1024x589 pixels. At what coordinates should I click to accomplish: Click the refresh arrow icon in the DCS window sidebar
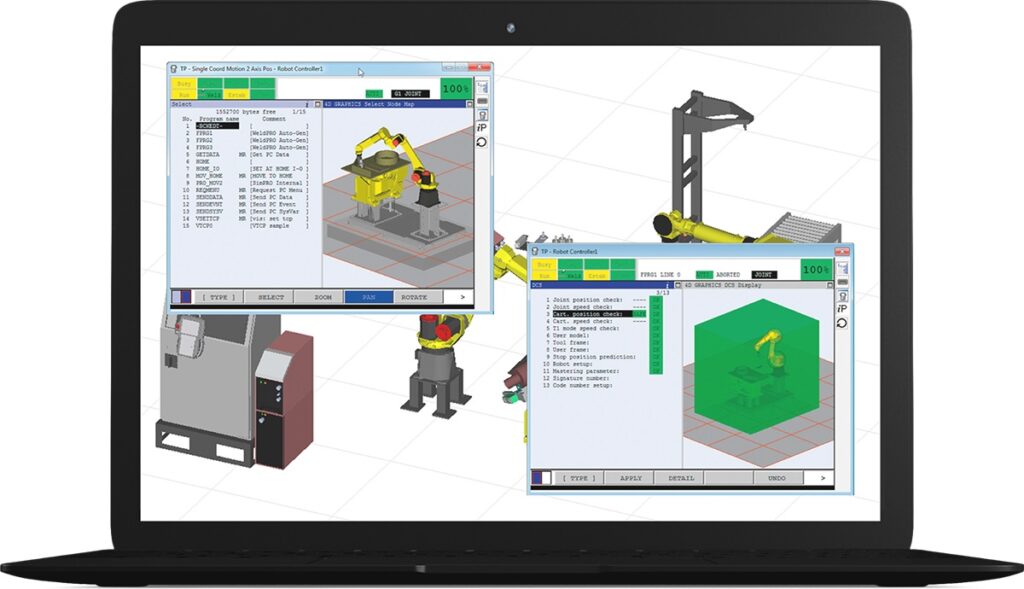coord(842,323)
